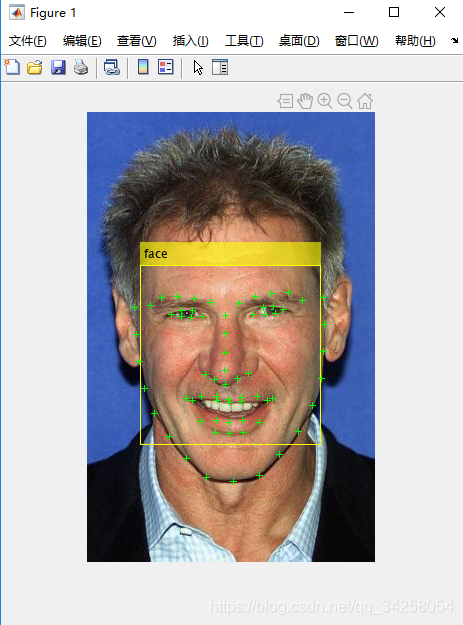Image resolution: width=463 pixels, height=625 pixels.
Task: Open the 窗口(W) menu
Action: click(x=357, y=41)
